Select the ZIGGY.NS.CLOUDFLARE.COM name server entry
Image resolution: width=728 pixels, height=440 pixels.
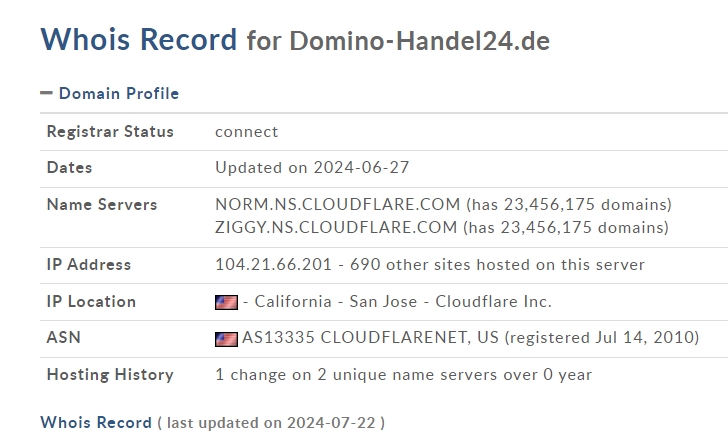(x=442, y=227)
